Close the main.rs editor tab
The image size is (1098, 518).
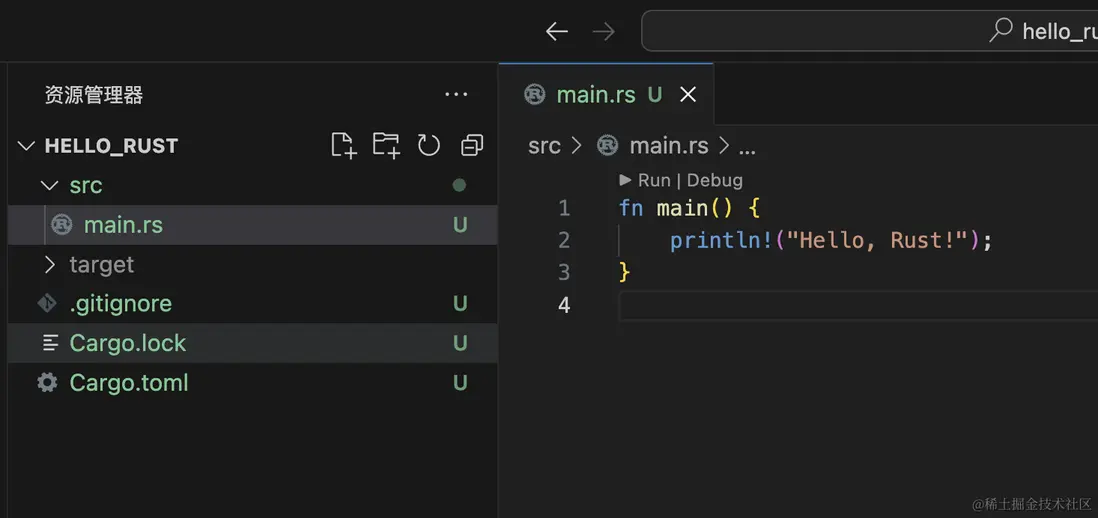tap(688, 95)
